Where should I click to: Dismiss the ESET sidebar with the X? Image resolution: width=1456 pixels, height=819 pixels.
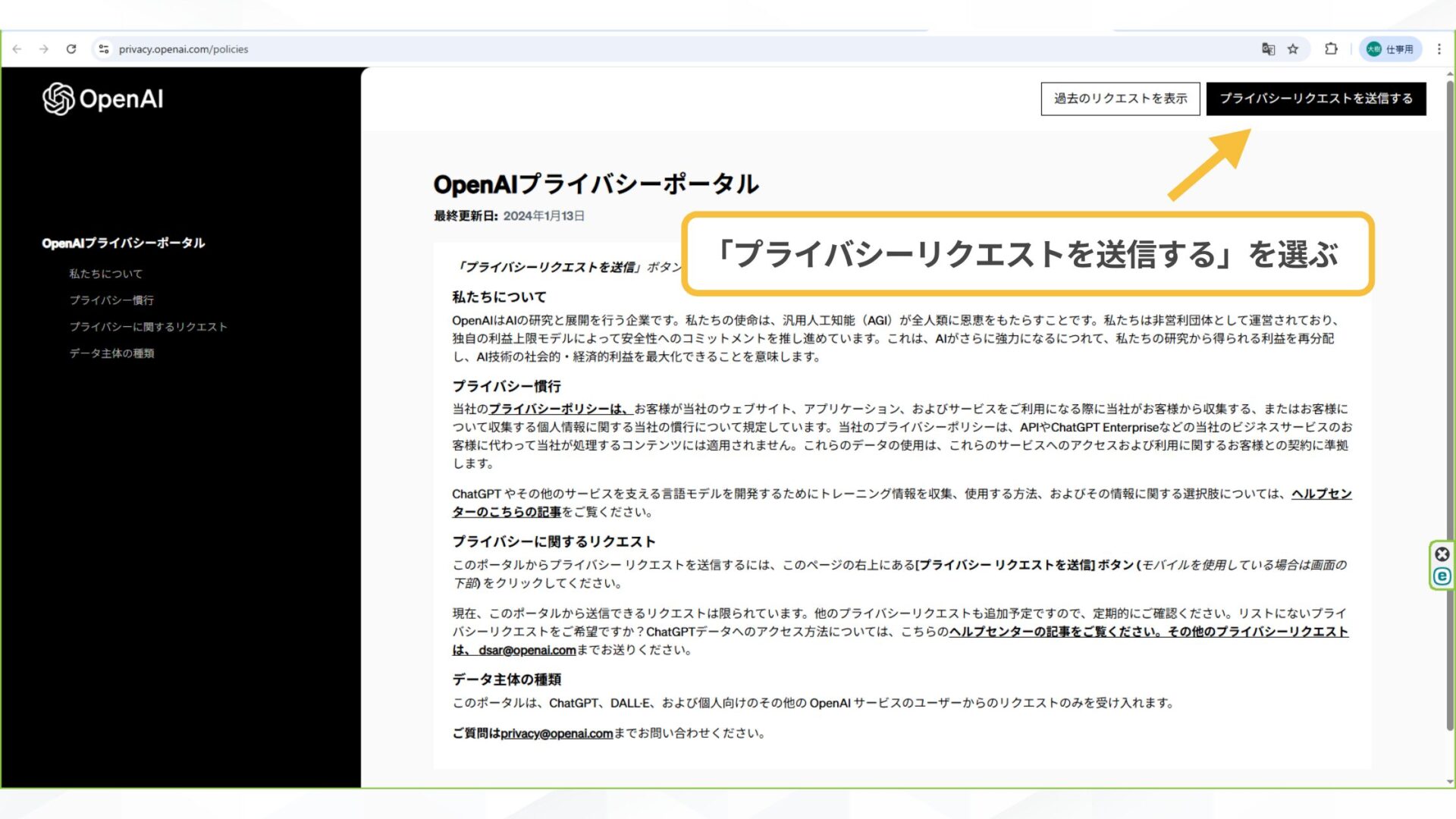coord(1442,554)
